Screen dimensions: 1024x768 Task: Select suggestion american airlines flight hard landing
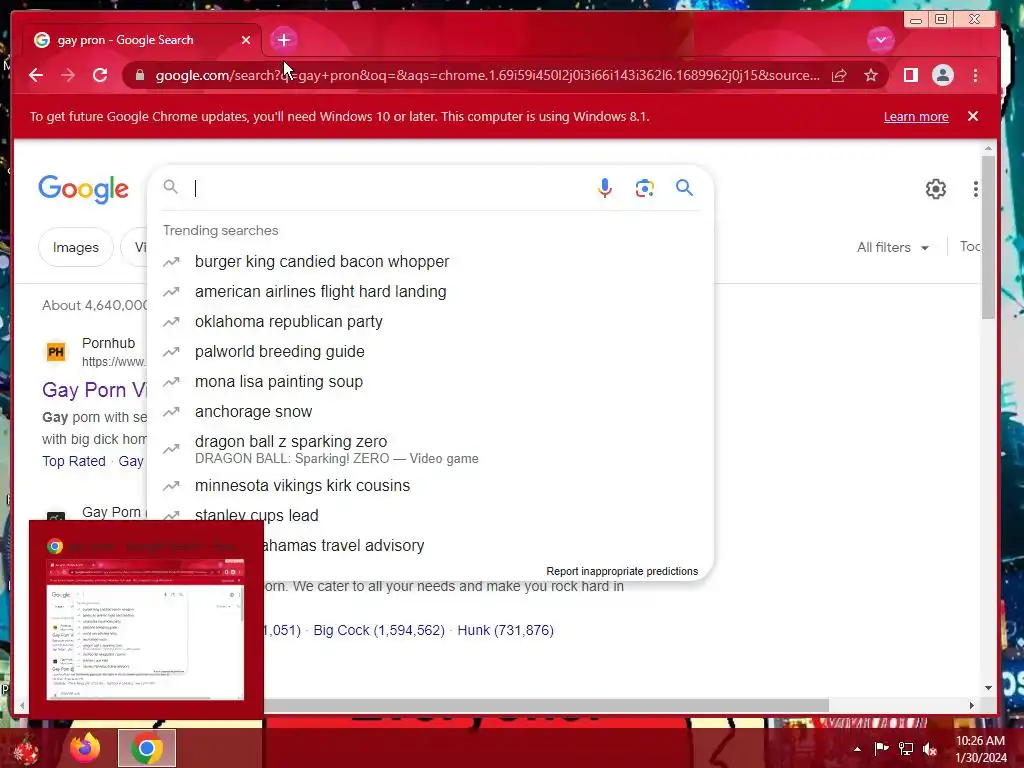[431, 291]
